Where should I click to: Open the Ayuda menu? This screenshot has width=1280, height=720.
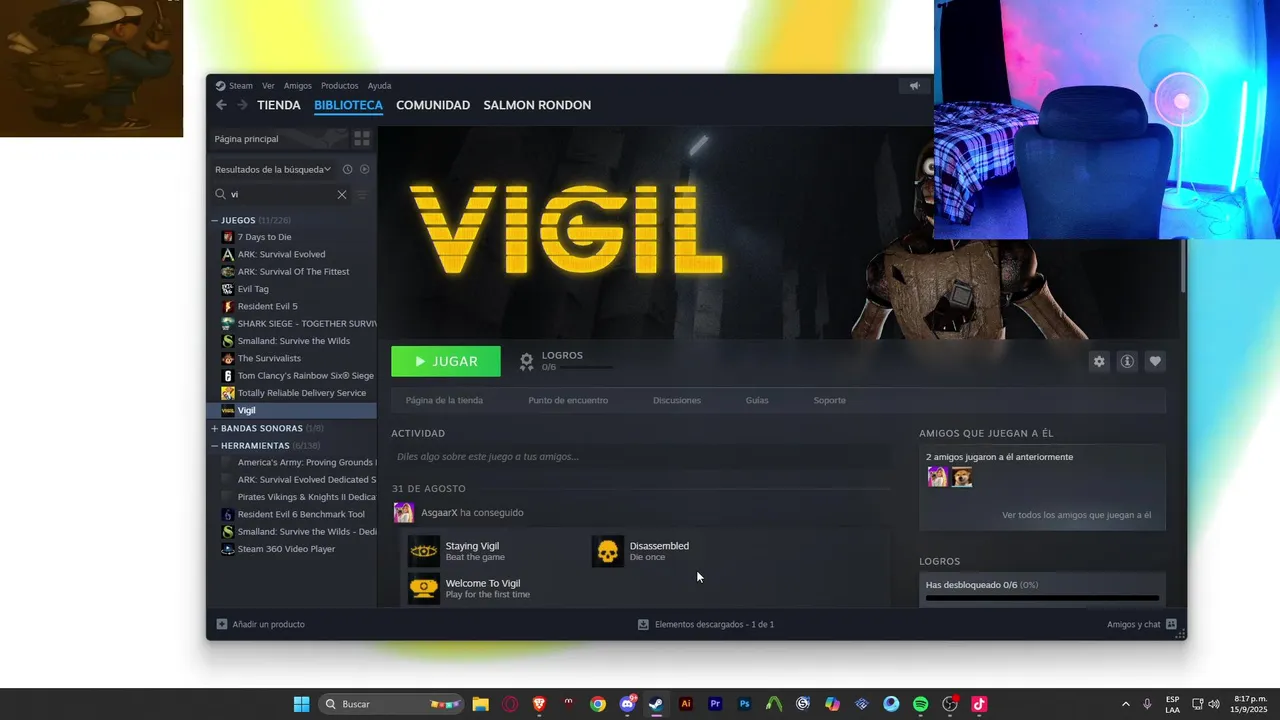click(x=379, y=86)
